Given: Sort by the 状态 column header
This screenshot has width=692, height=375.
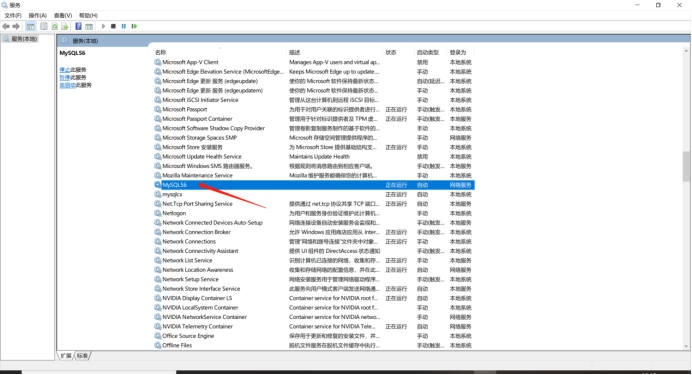Looking at the screenshot, I should point(391,52).
